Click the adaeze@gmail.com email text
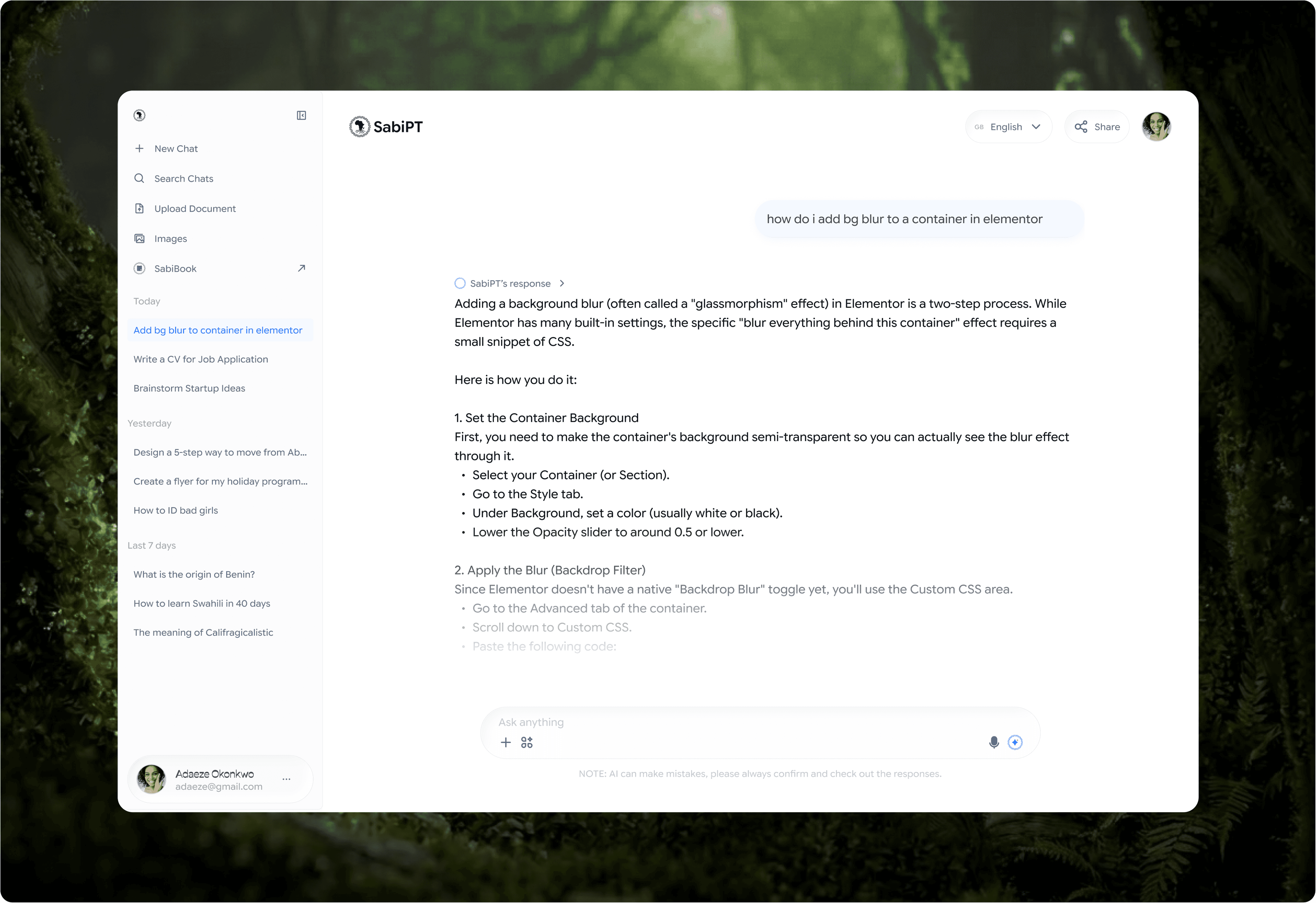Image resolution: width=1316 pixels, height=903 pixels. click(219, 786)
